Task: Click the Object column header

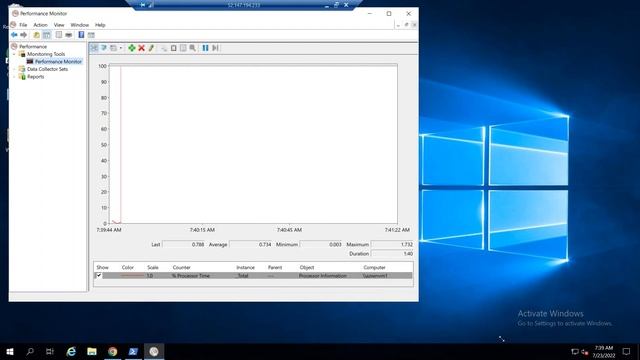Action: coord(307,267)
